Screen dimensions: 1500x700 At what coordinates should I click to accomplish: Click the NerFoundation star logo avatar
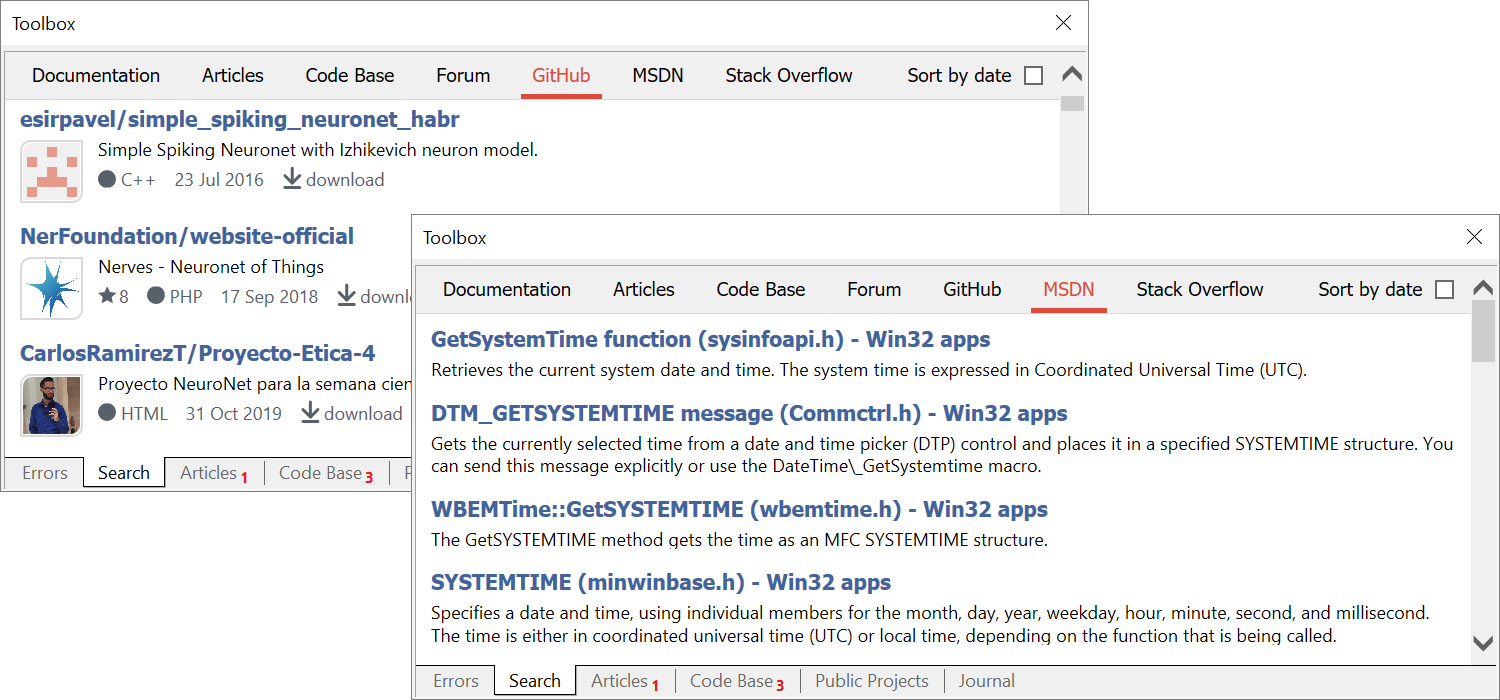coord(51,288)
